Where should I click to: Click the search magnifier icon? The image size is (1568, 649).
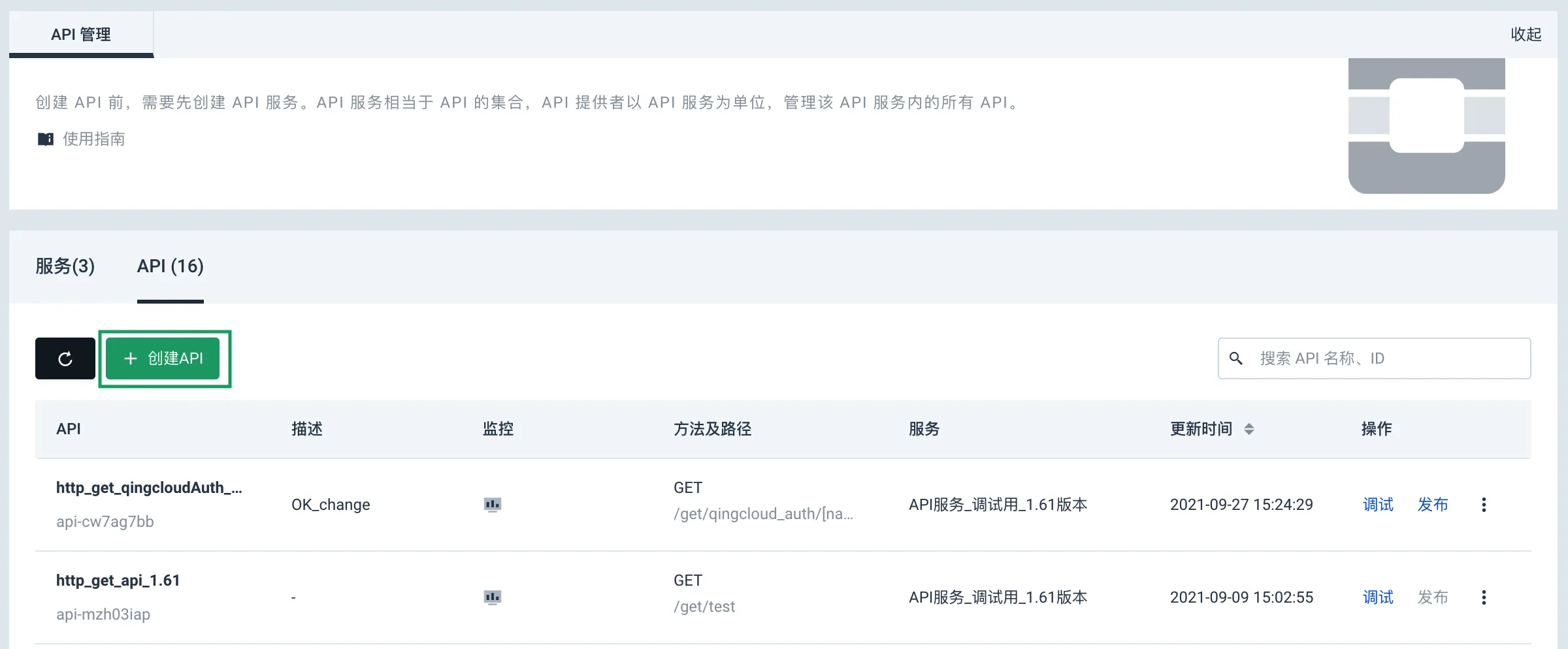(1236, 358)
